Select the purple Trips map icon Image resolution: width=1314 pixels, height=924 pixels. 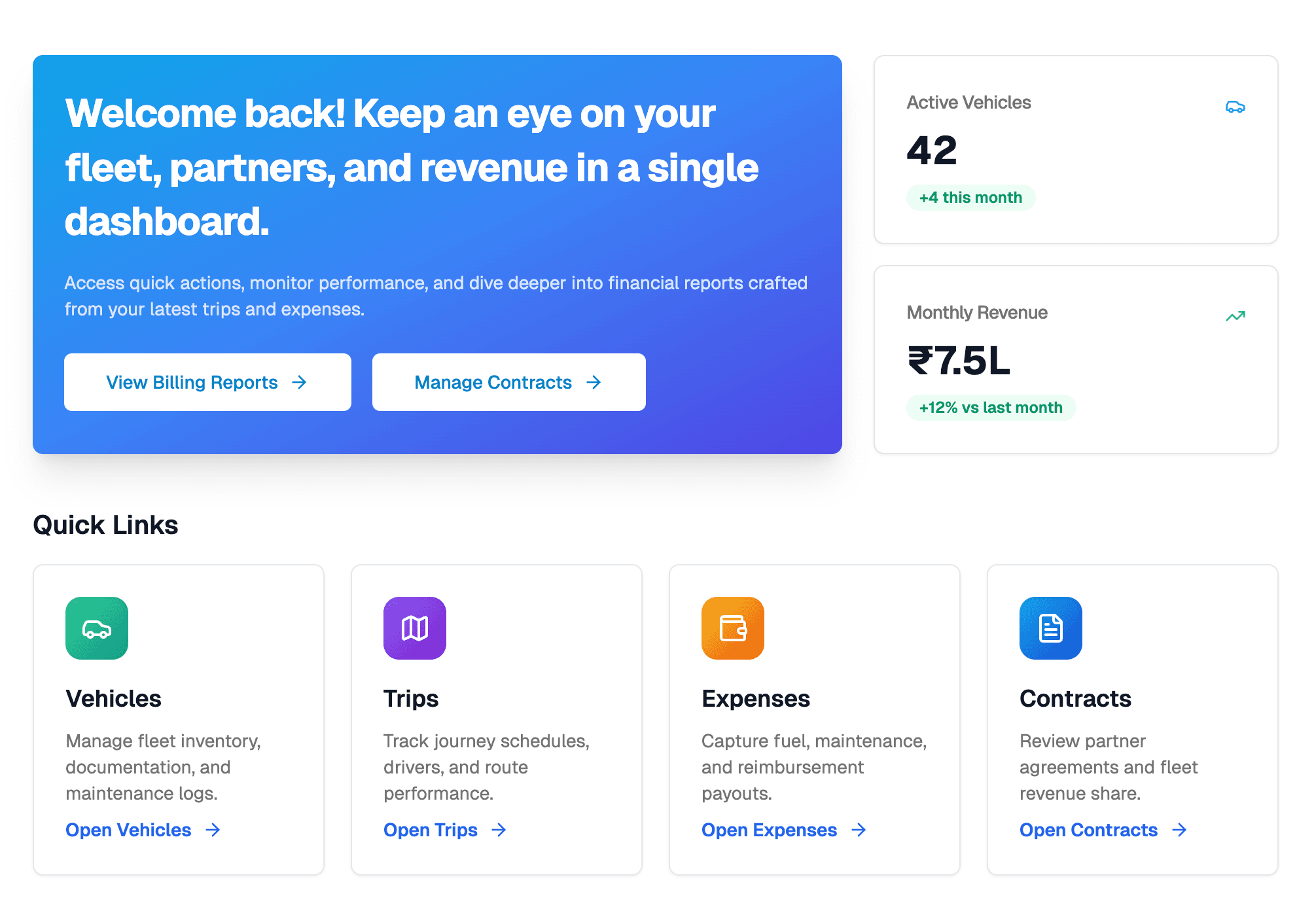click(x=414, y=628)
